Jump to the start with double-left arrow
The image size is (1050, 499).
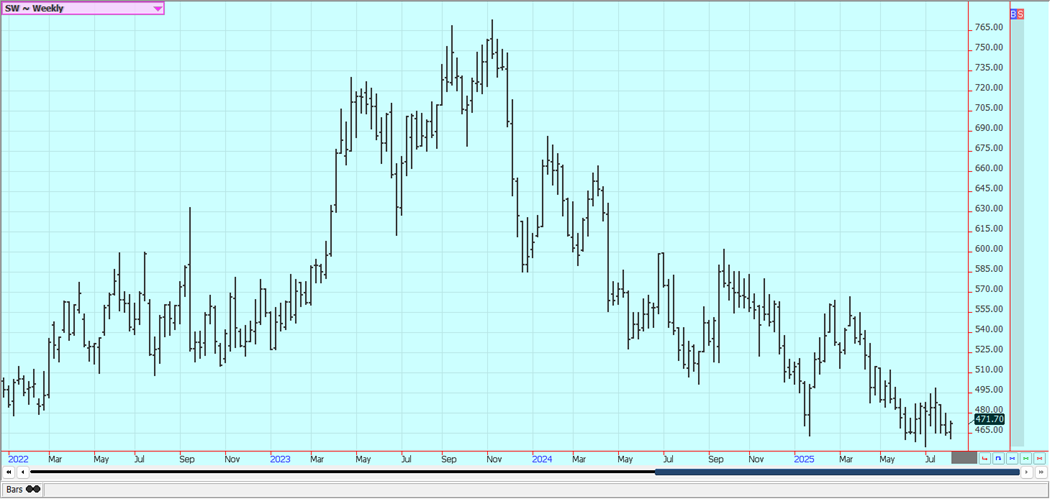point(9,472)
